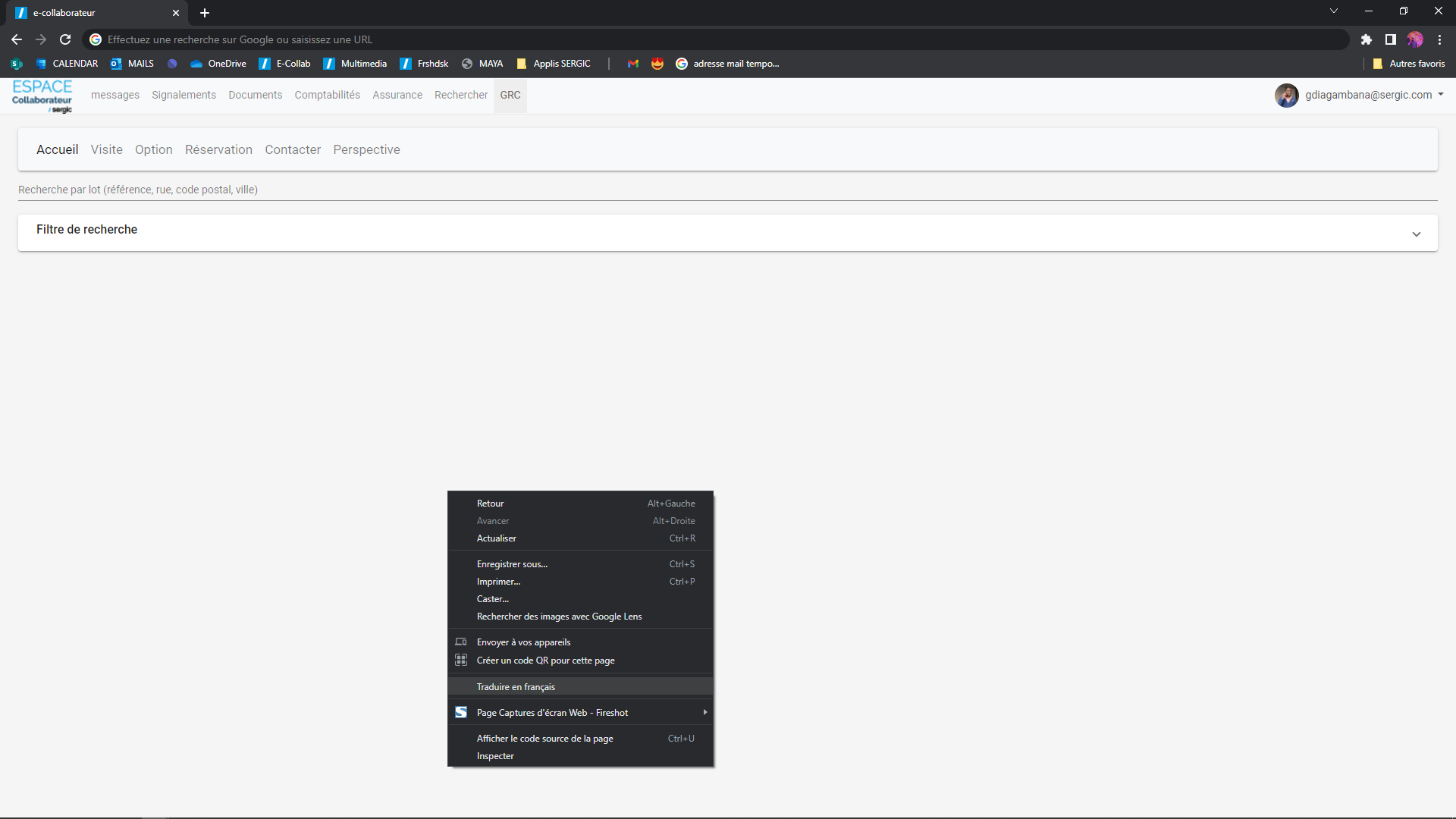Screen dimensions: 1456x819
Task: Select Traduire en français menu entry
Action: [x=516, y=687]
